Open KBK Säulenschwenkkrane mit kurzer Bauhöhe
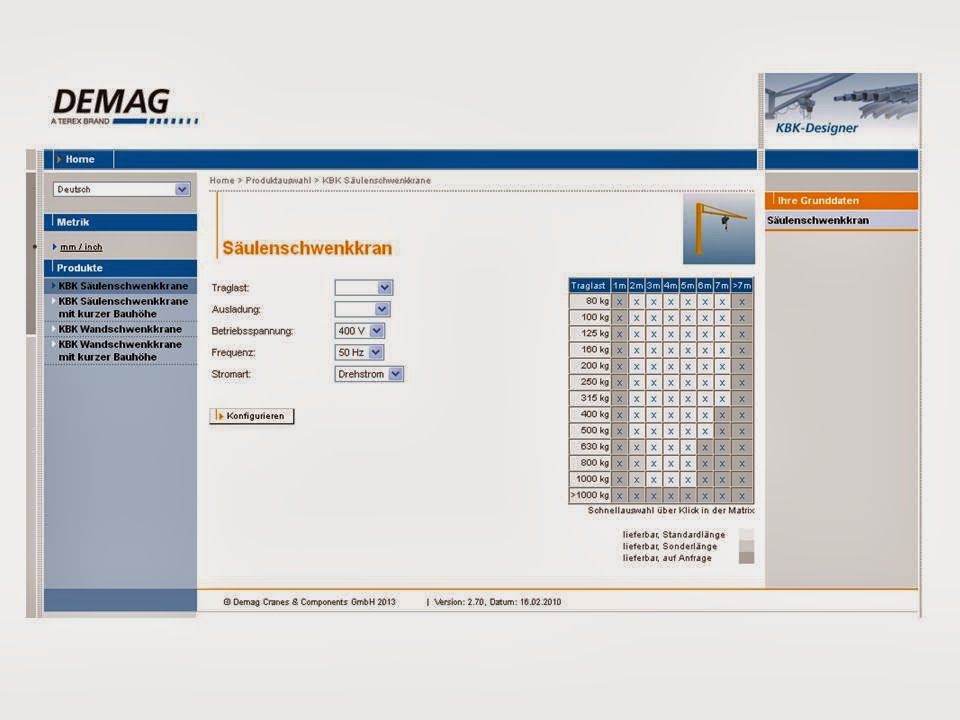Screen dimensions: 960x720 123,307
